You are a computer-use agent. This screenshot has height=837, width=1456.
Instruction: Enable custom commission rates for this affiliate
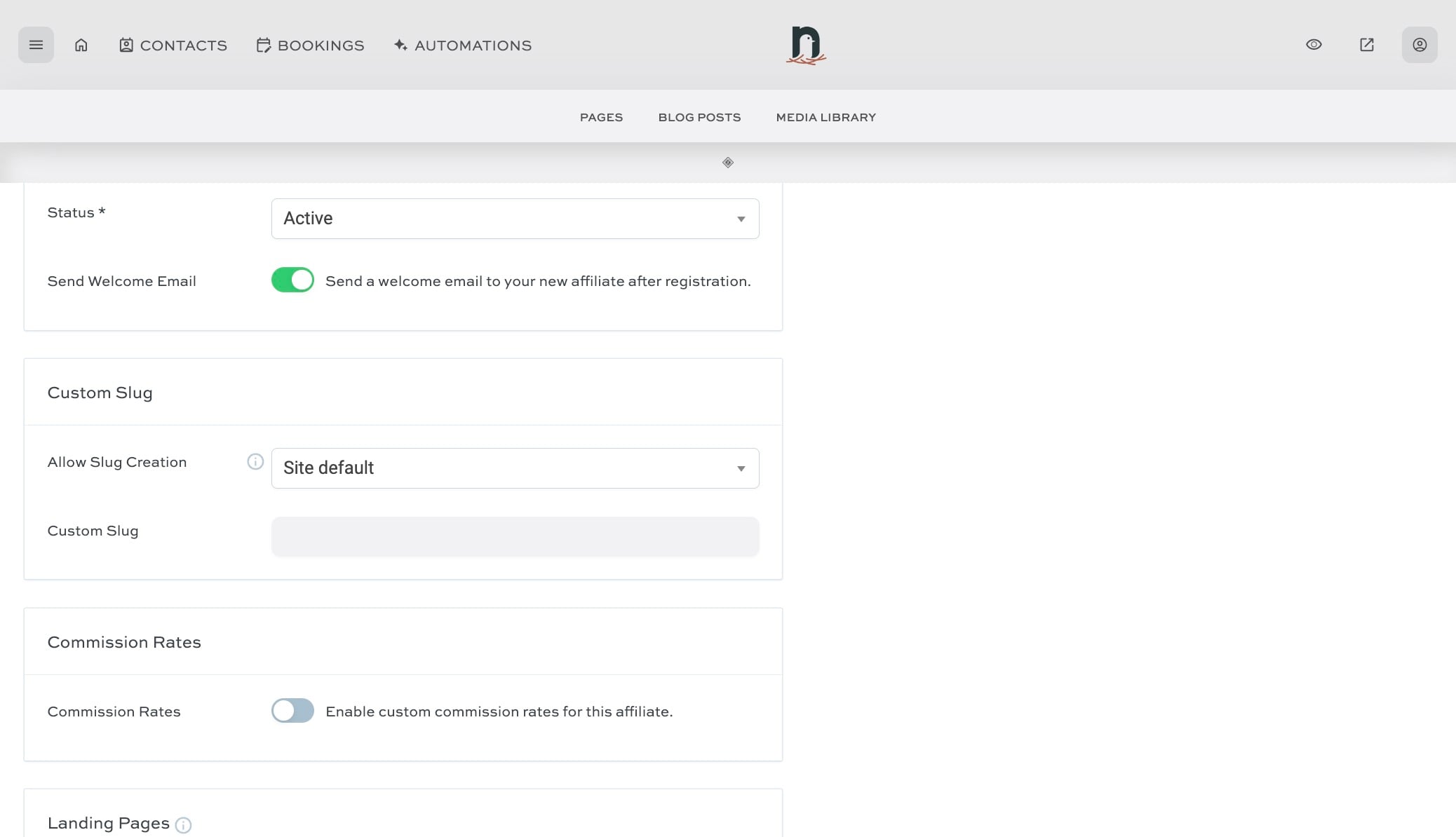point(292,710)
